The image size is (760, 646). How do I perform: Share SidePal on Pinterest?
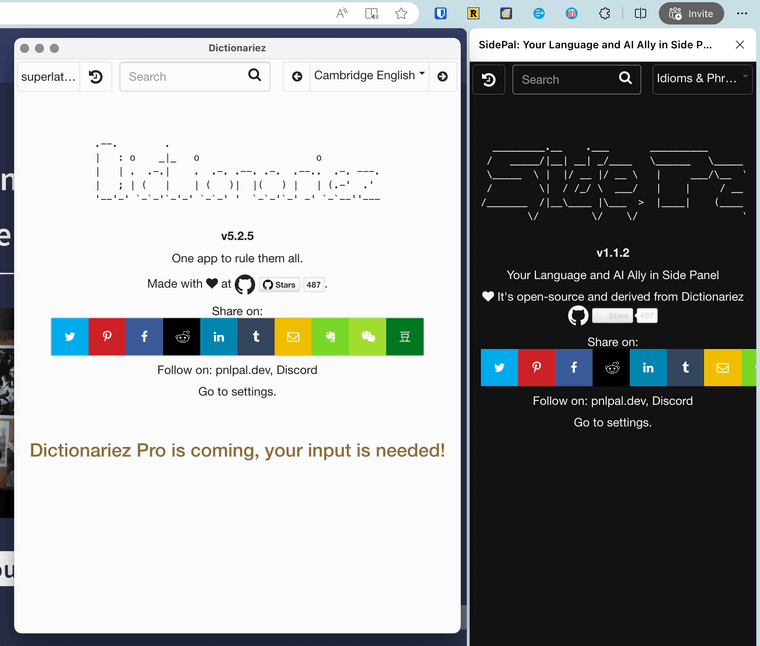tap(537, 368)
